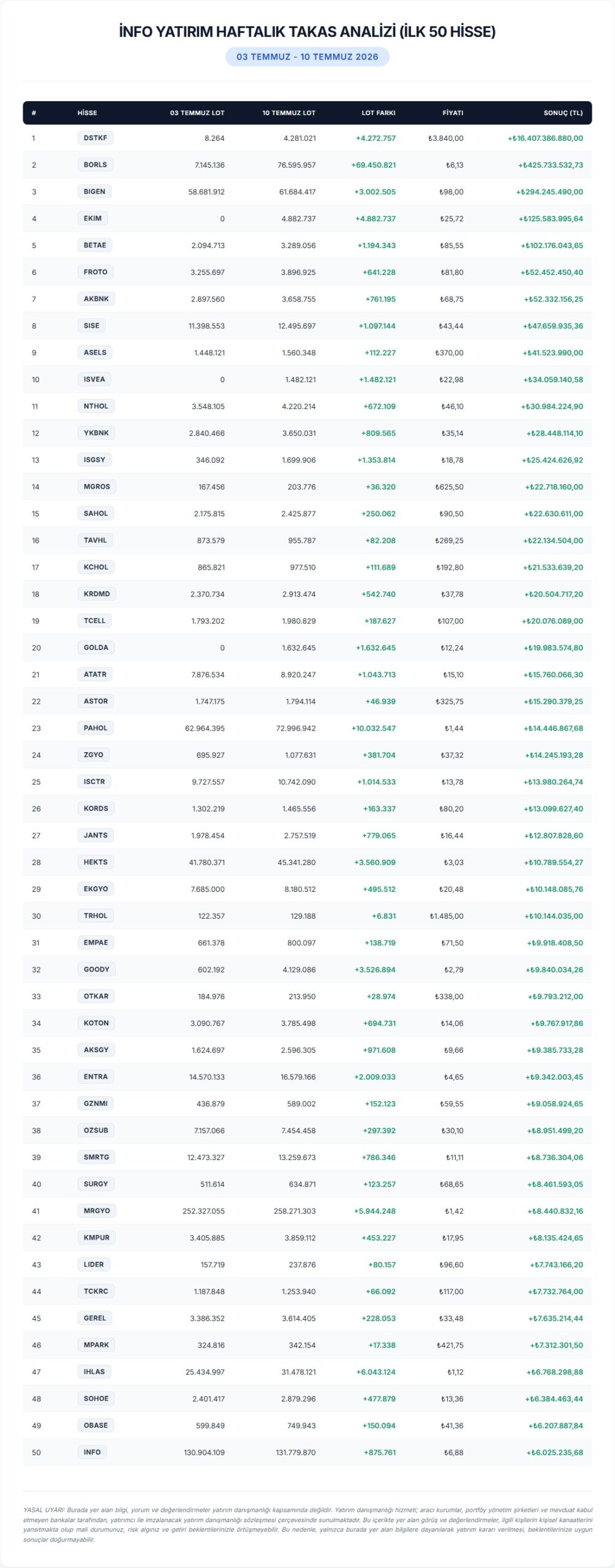The height and width of the screenshot is (1568, 615).
Task: Click the FİYATI column header
Action: pos(453,113)
